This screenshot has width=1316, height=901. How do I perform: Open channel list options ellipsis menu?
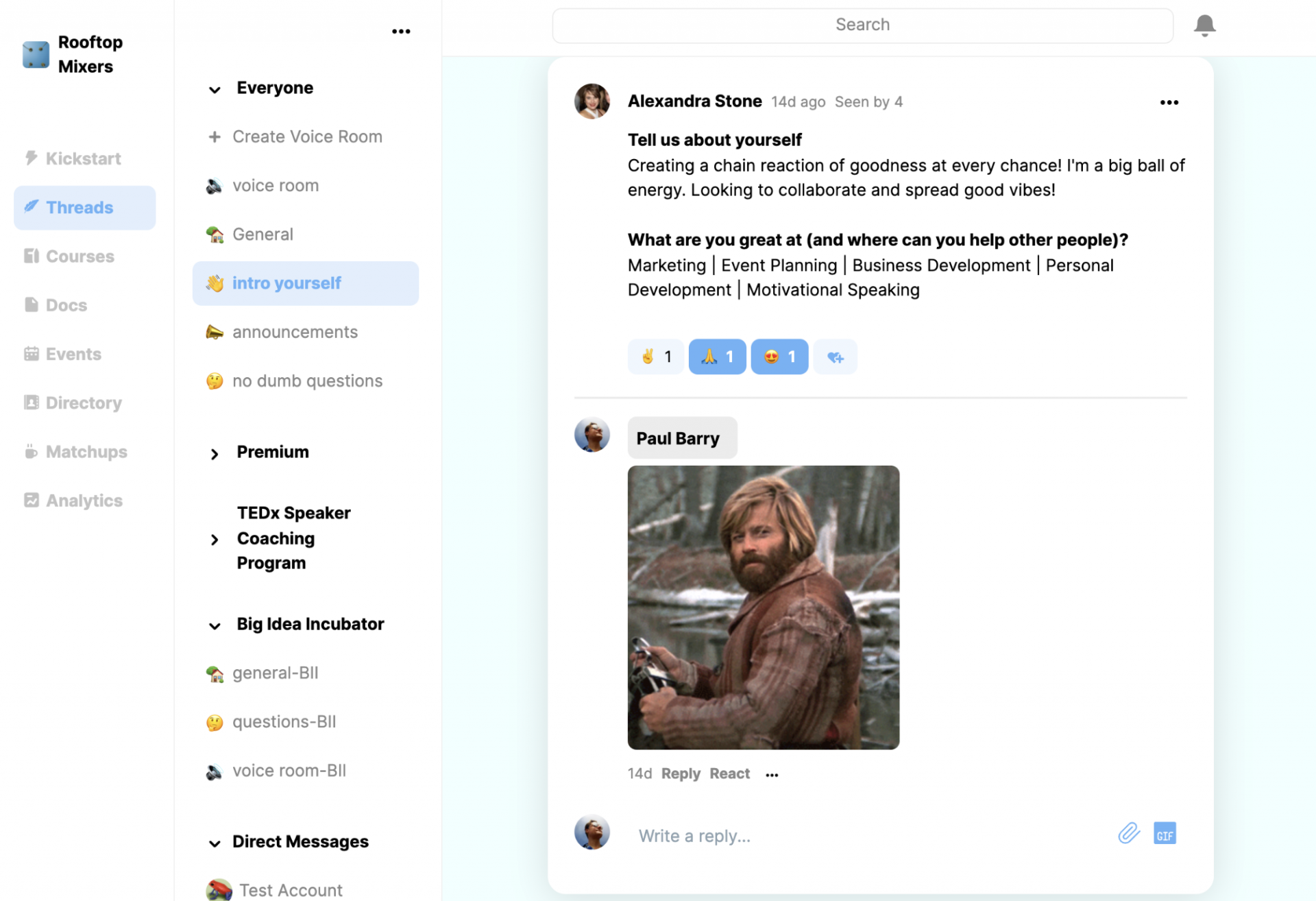point(401,32)
